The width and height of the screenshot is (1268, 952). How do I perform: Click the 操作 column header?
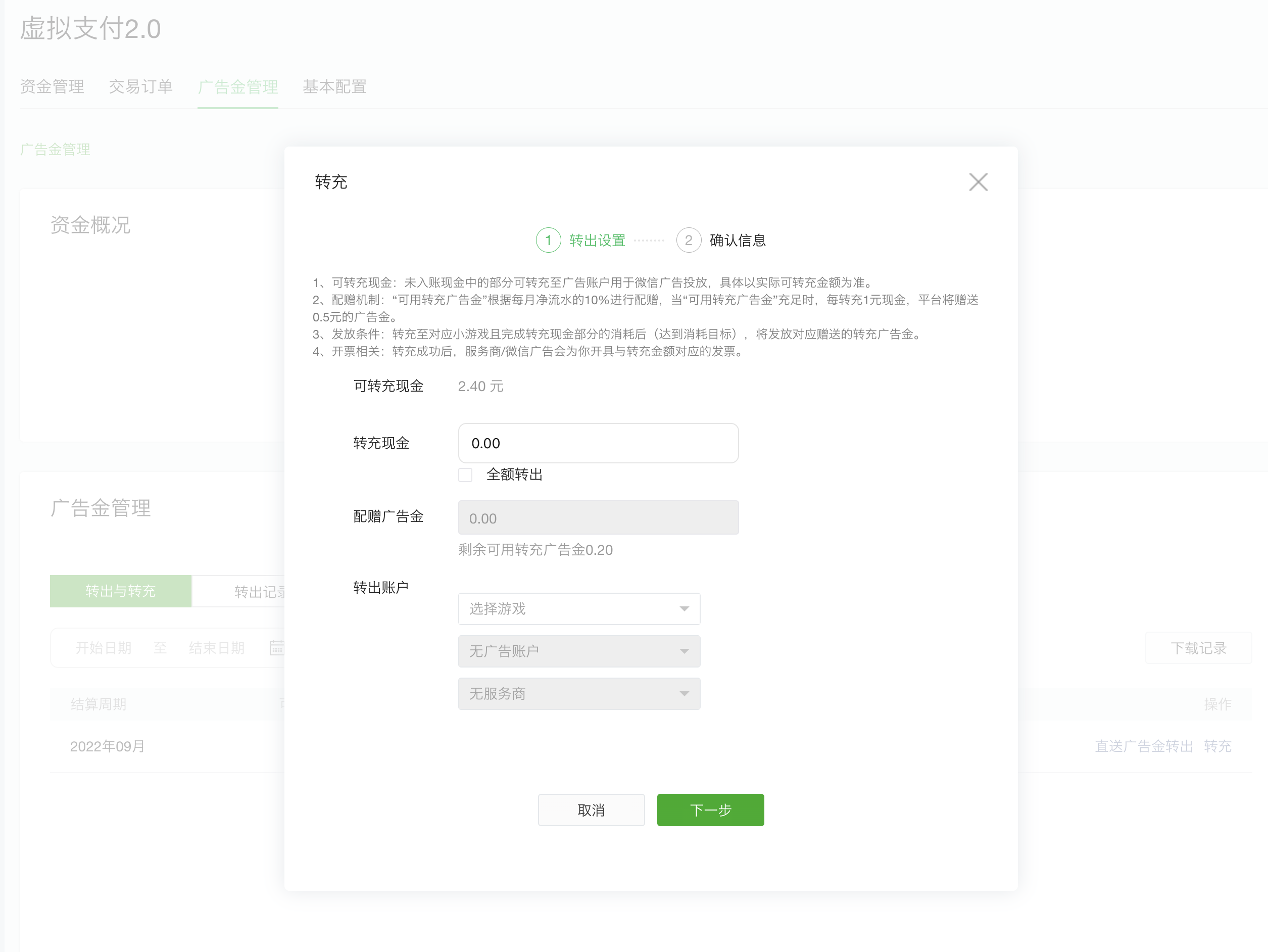pos(1217,704)
